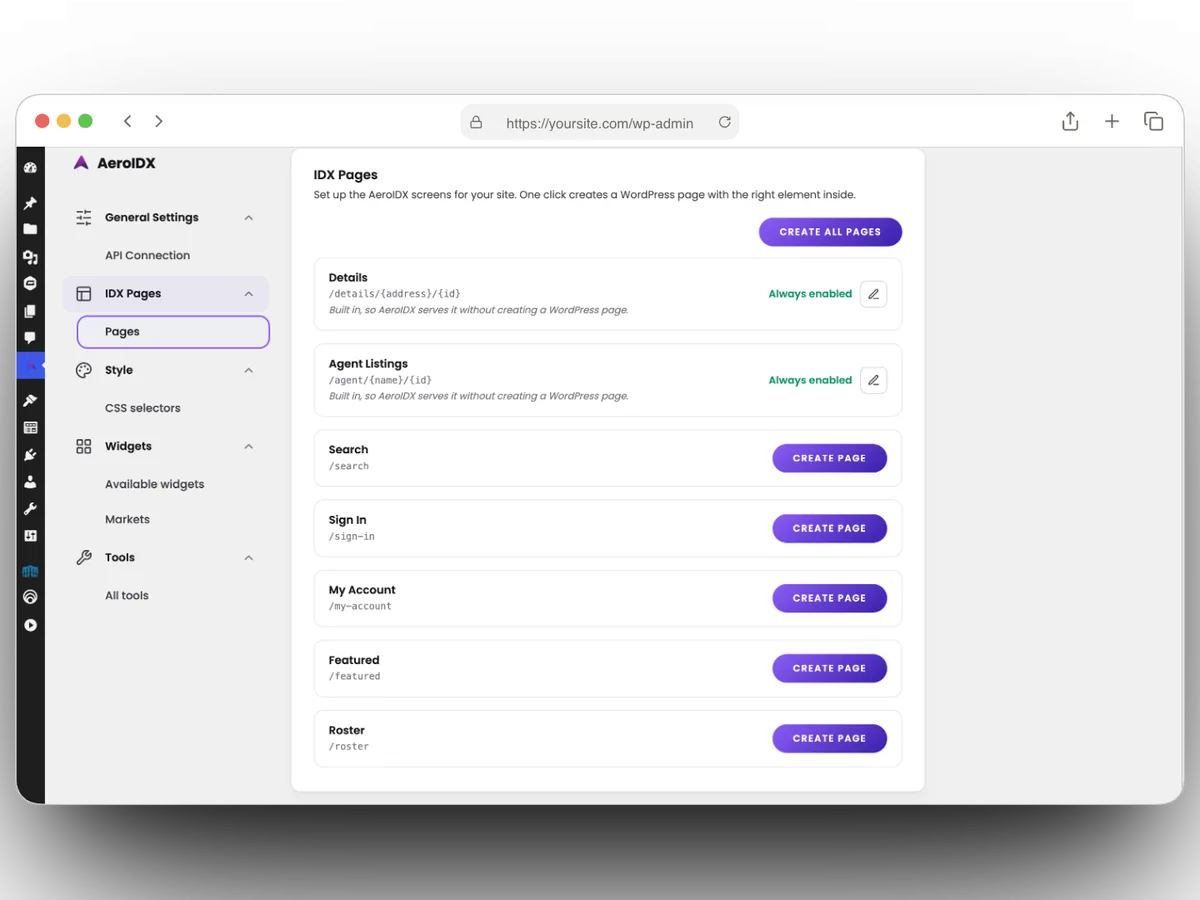The image size is (1200, 900).
Task: Open Settings via the sliders-box icon
Action: [x=30, y=535]
